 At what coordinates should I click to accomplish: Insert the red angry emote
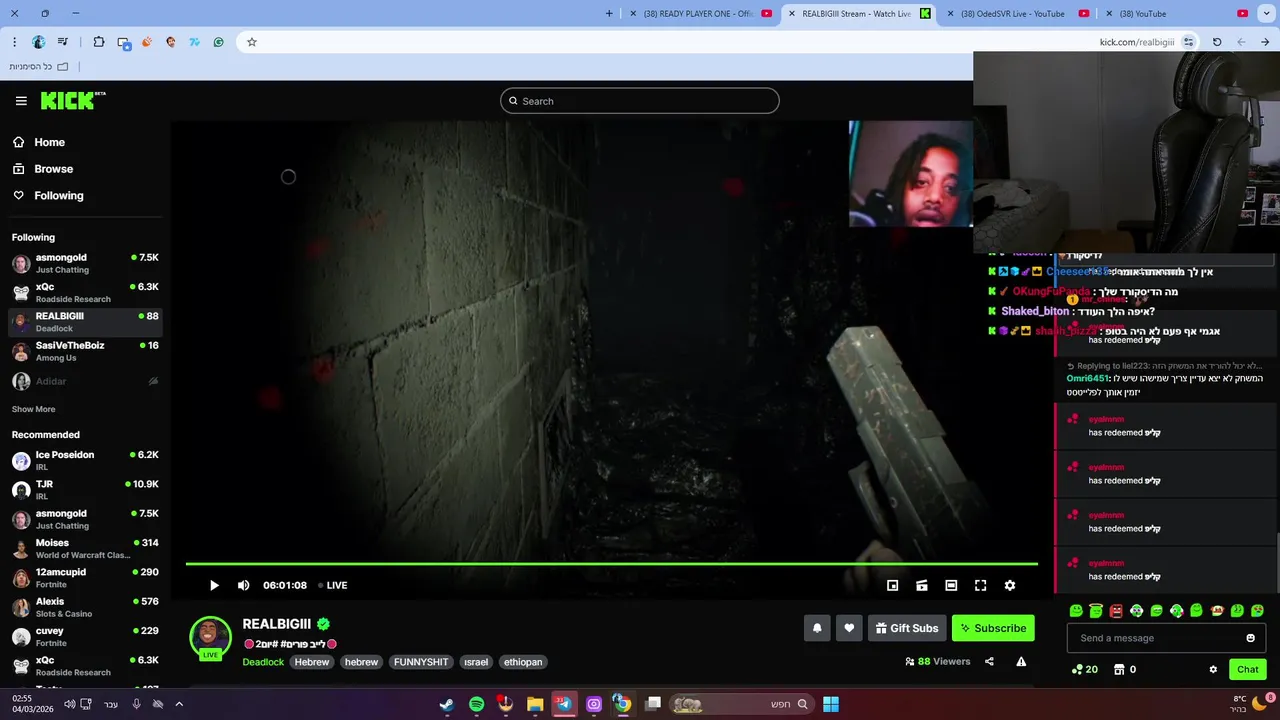1116,611
